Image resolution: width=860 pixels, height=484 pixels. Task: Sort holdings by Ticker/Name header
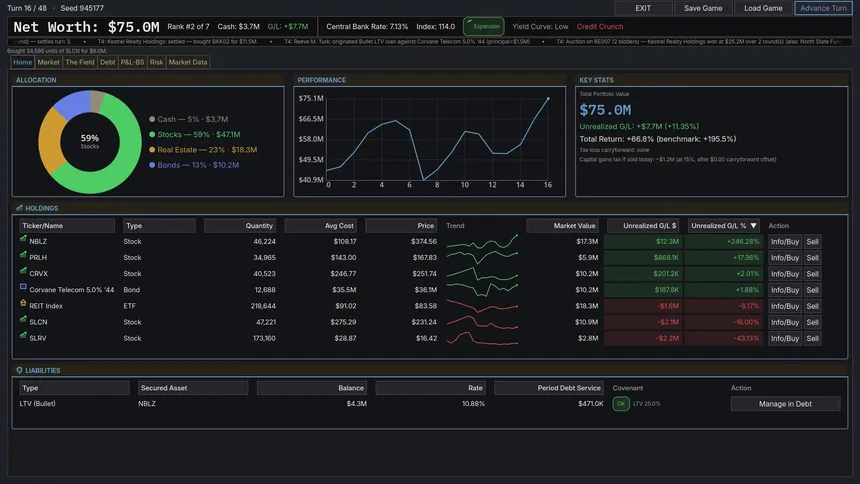(67, 226)
